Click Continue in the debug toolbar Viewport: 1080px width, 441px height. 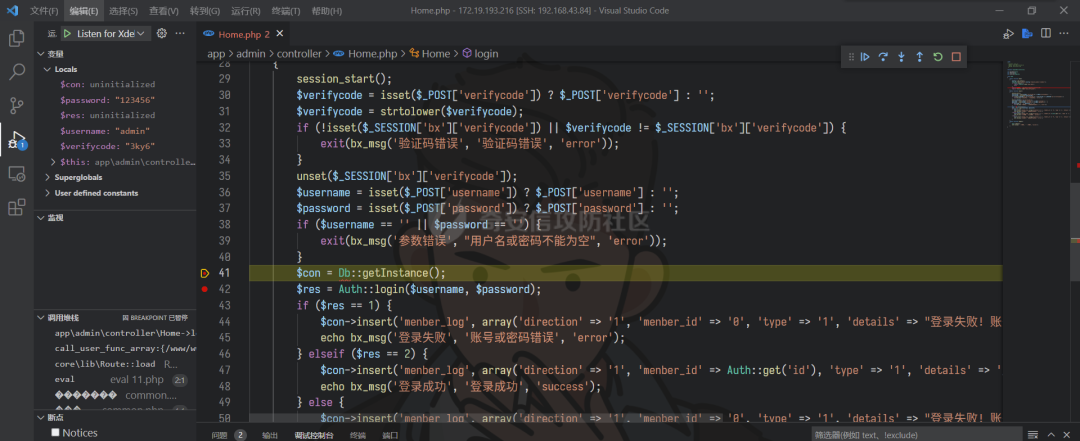point(865,57)
